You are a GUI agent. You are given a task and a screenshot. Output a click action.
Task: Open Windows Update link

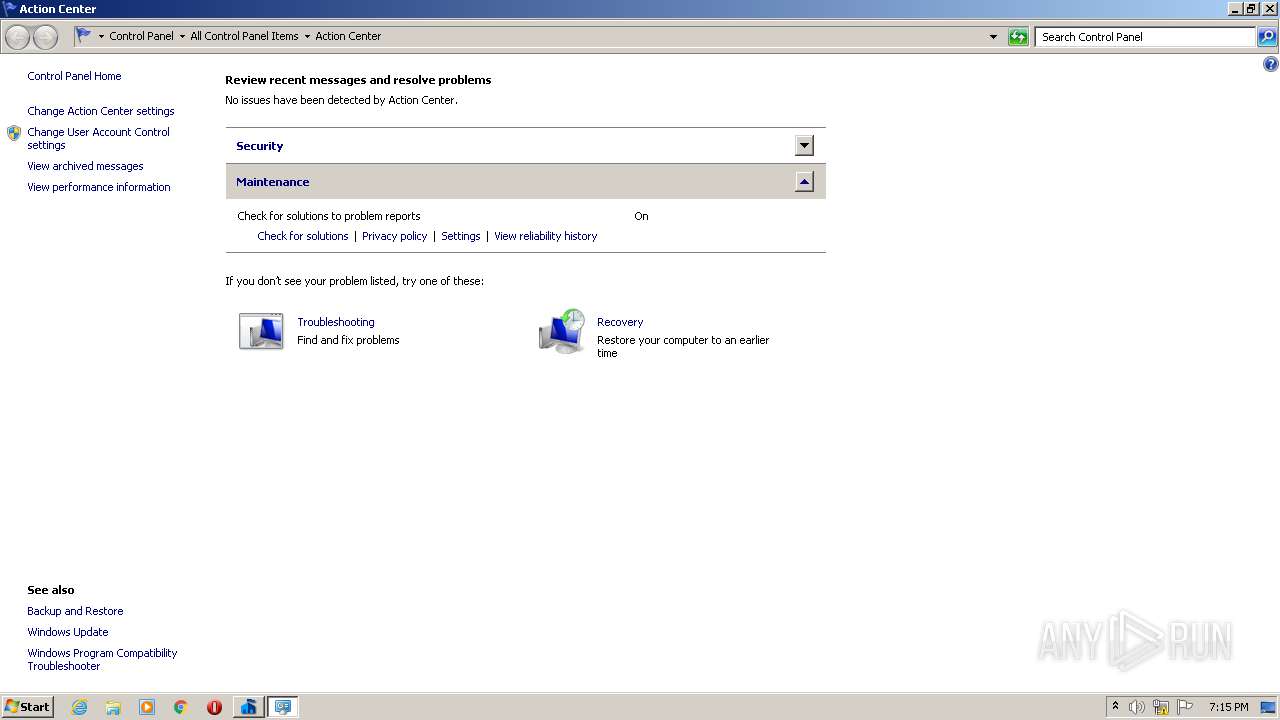[x=68, y=632]
